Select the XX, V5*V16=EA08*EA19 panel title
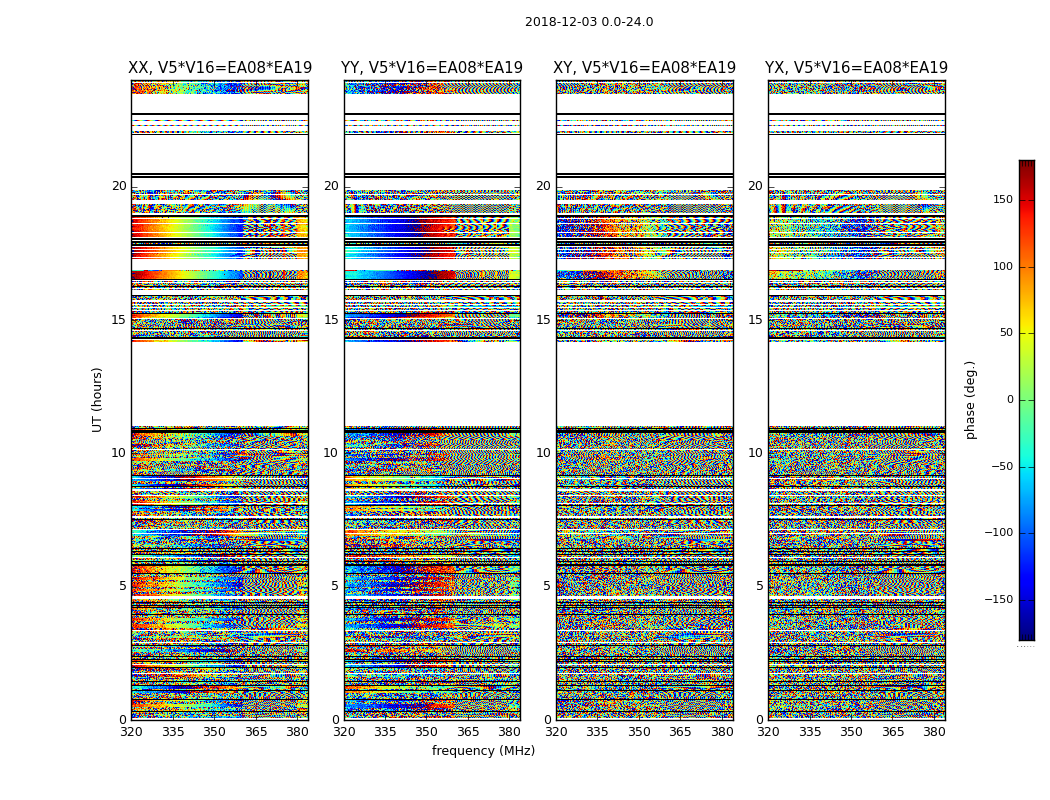Viewport: 1050px width, 800px height. point(220,68)
